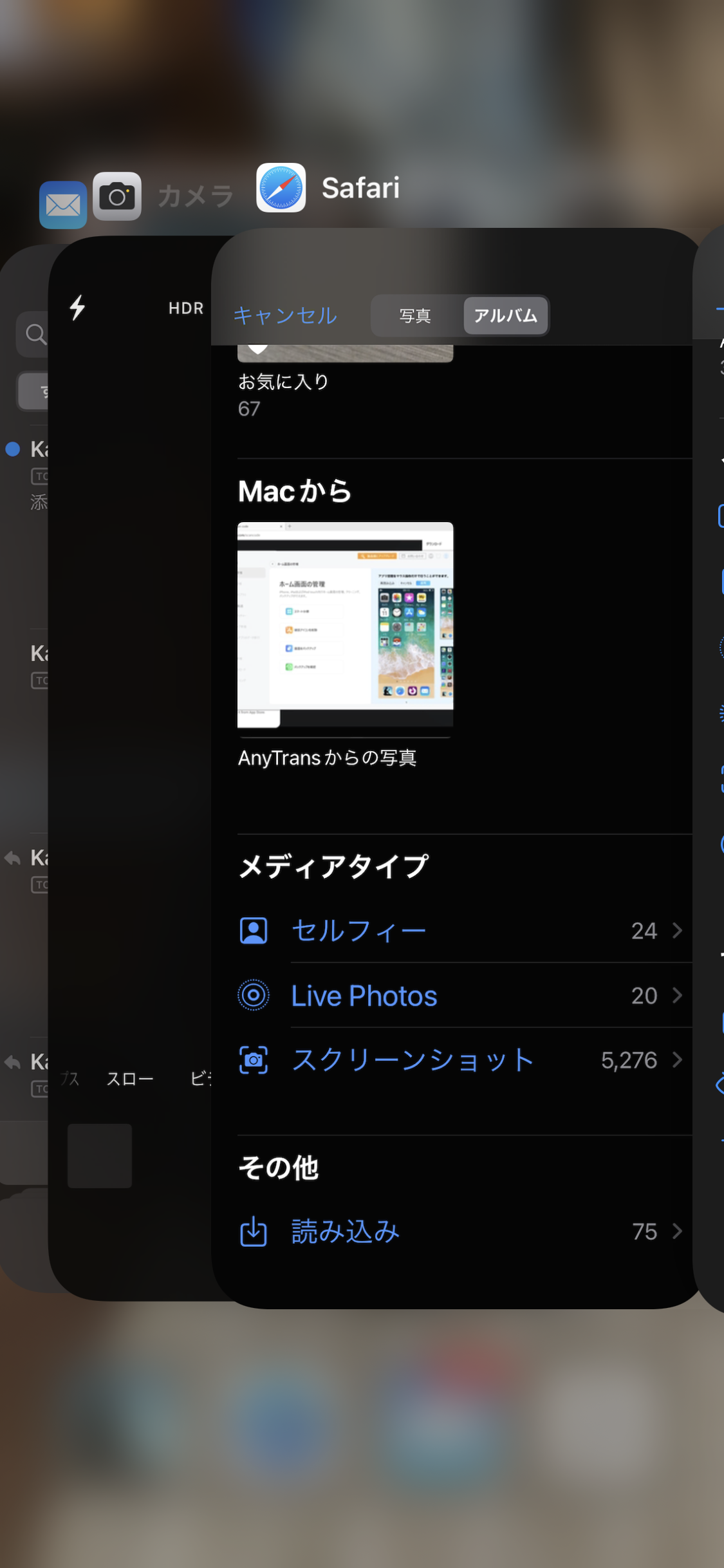
Task: Tap the 読み込み import icon
Action: (x=254, y=1231)
